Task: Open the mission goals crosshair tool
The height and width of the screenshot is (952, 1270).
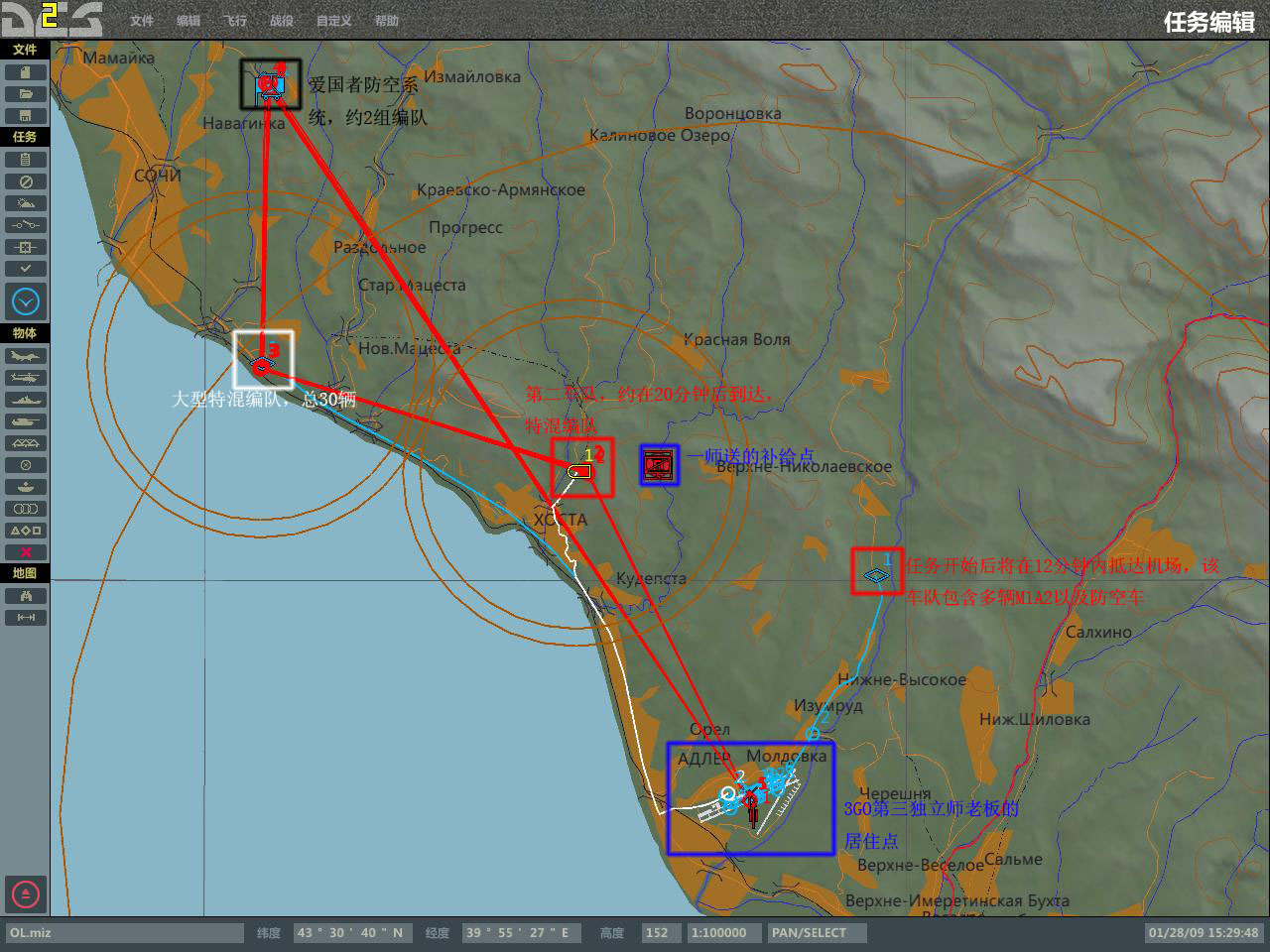Action: (25, 247)
